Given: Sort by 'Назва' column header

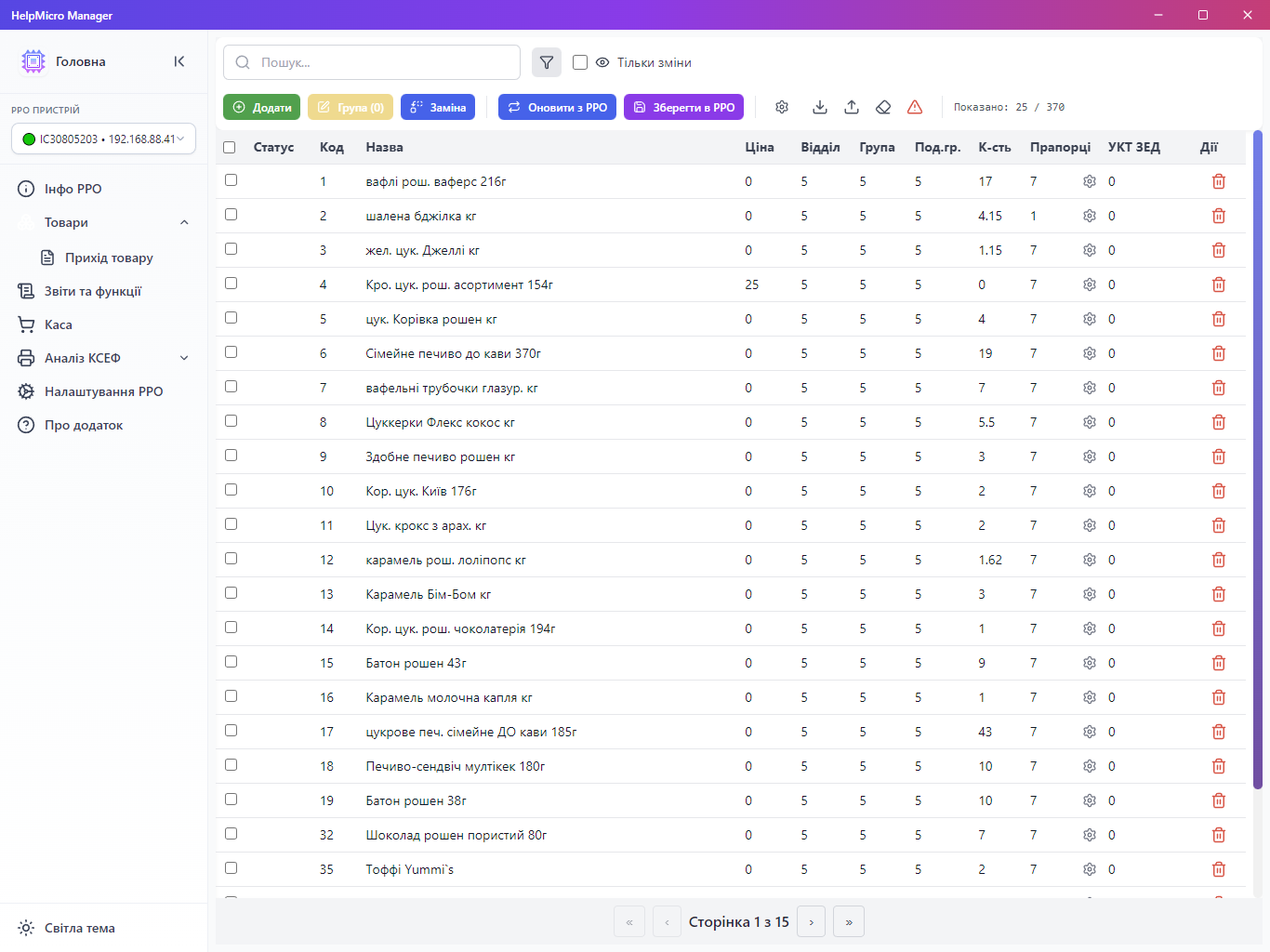Looking at the screenshot, I should 385,147.
